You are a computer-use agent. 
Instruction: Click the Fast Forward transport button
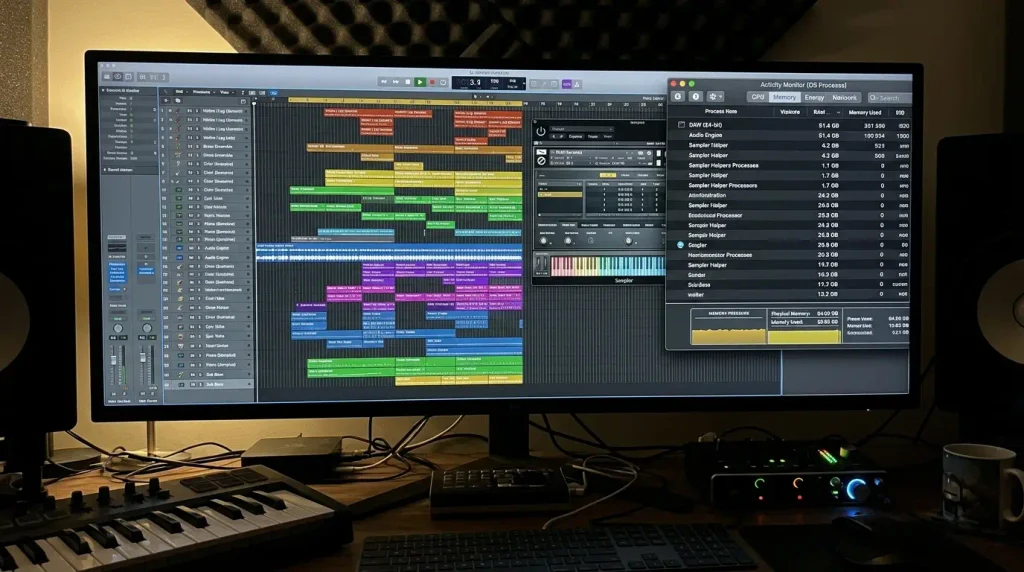[396, 82]
